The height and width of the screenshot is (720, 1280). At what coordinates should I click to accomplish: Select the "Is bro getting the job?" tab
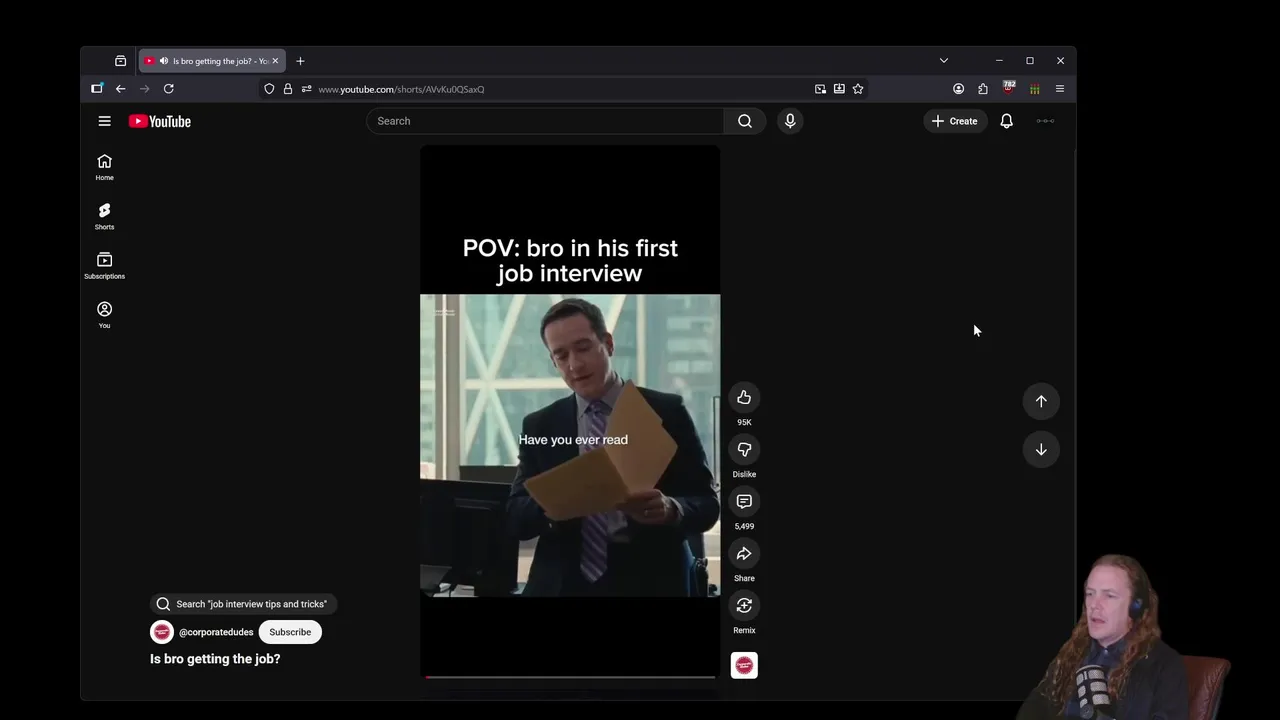(x=212, y=61)
